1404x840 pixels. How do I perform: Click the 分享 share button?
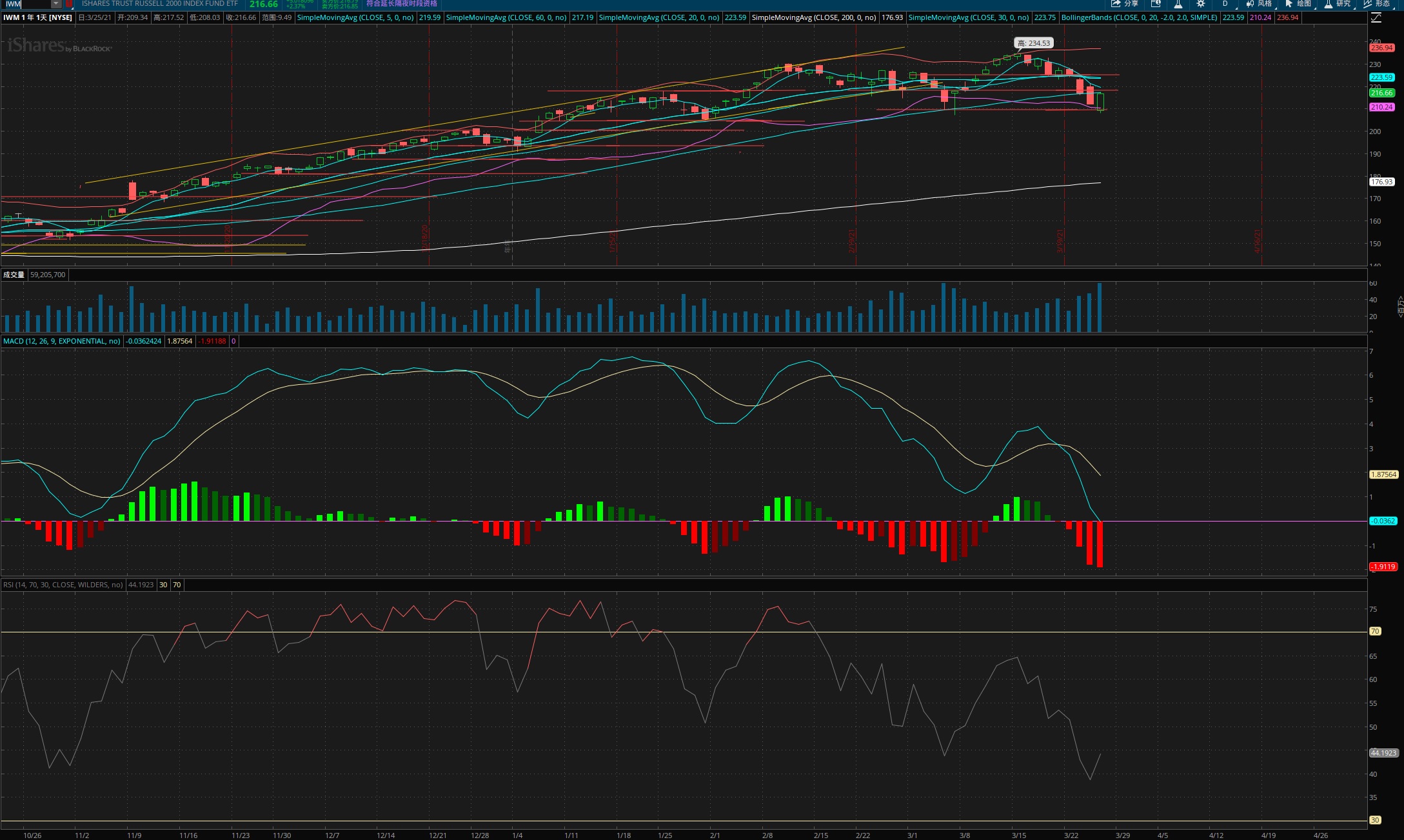point(1125,4)
